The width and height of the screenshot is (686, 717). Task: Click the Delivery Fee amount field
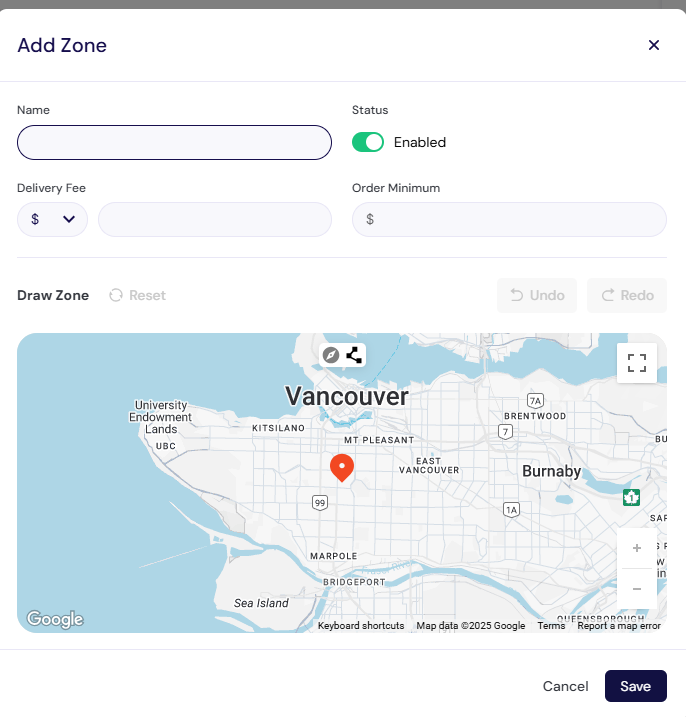[215, 219]
